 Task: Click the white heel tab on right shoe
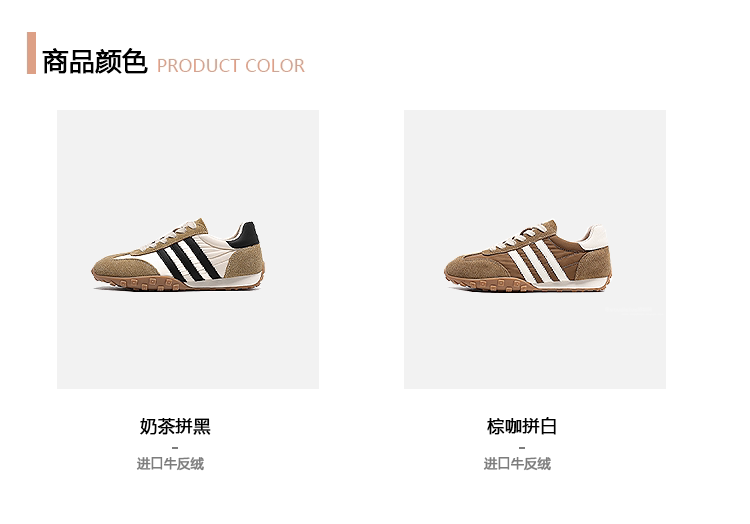click(x=595, y=238)
